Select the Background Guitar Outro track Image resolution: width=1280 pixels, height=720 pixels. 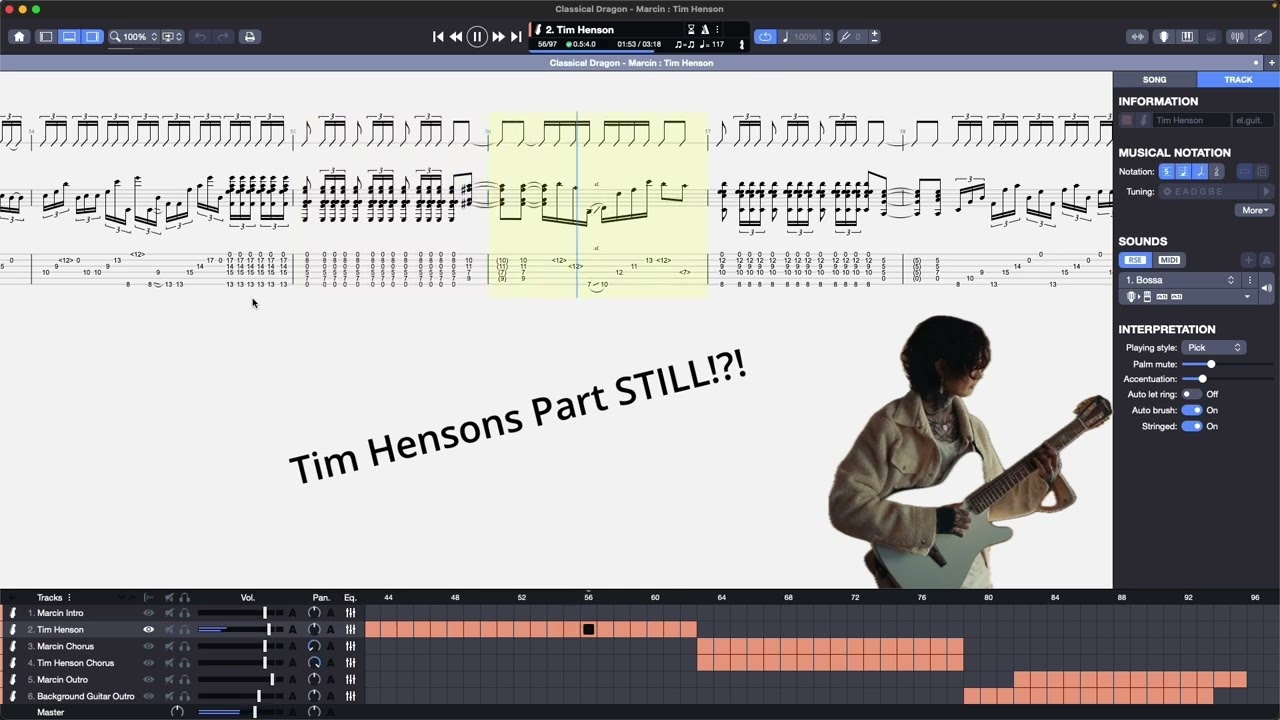pos(85,697)
